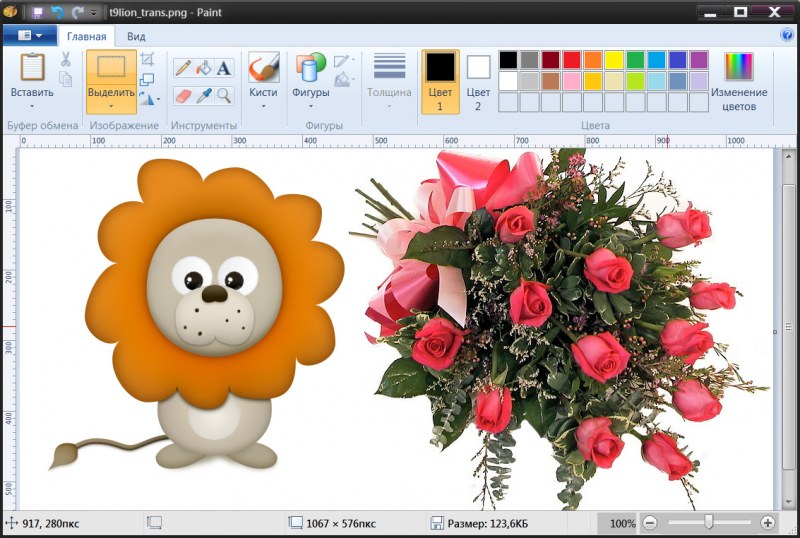Click the vertical scrollbar down arrow
This screenshot has height=538, width=800.
789,501
